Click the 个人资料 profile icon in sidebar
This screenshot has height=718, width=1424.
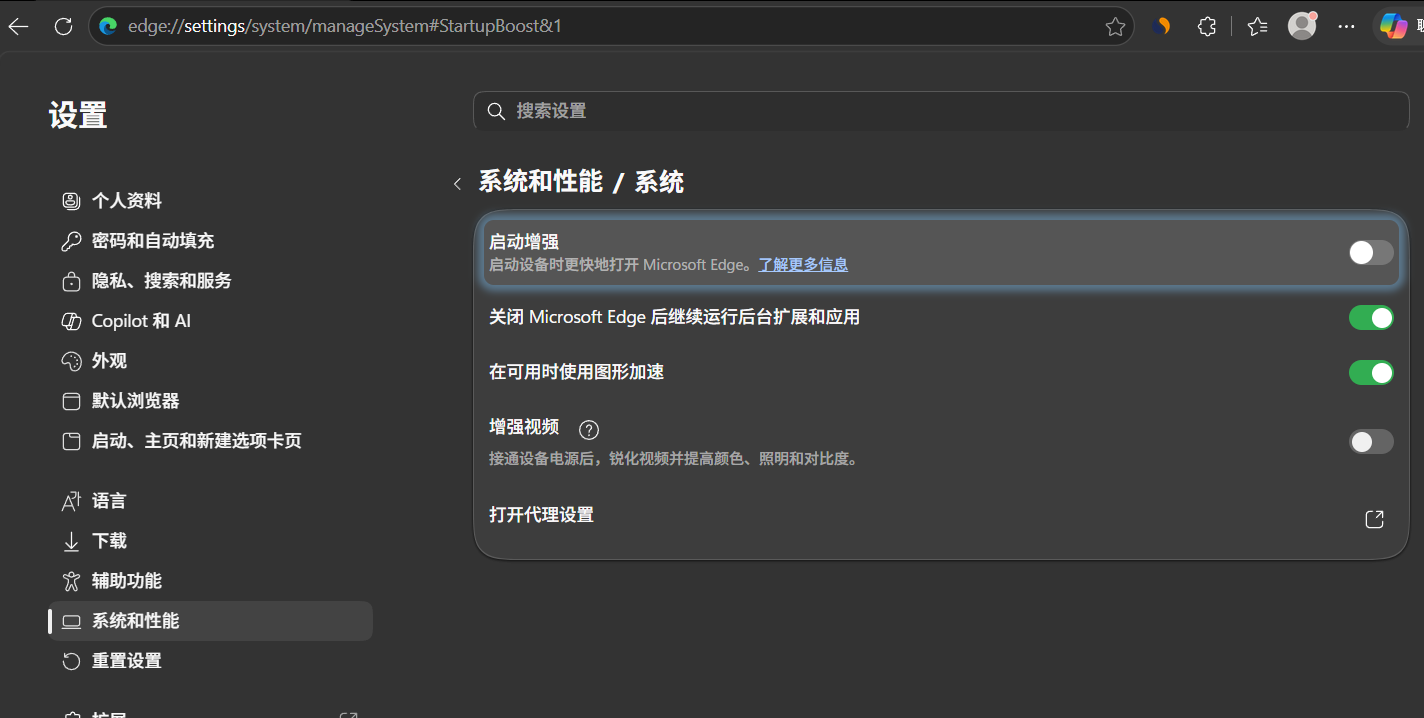pyautogui.click(x=71, y=201)
